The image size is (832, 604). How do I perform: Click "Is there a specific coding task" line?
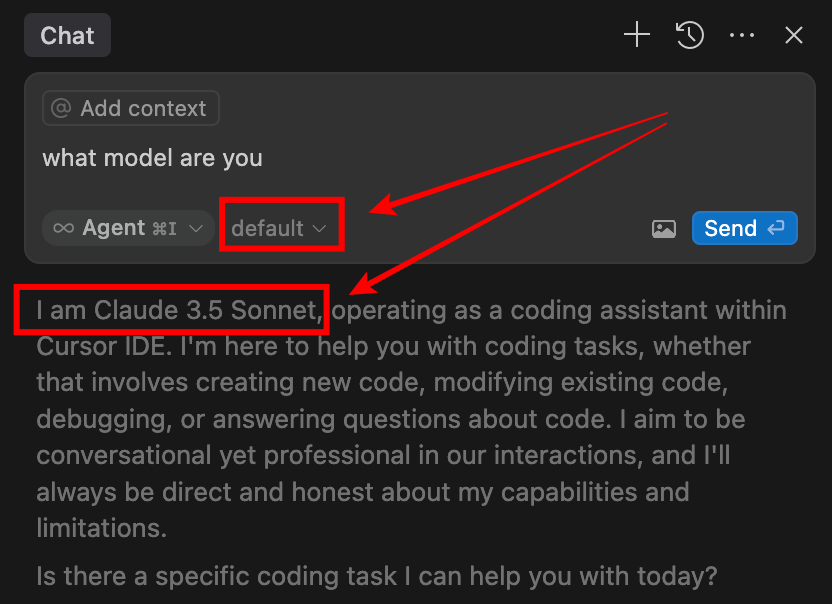(377, 576)
